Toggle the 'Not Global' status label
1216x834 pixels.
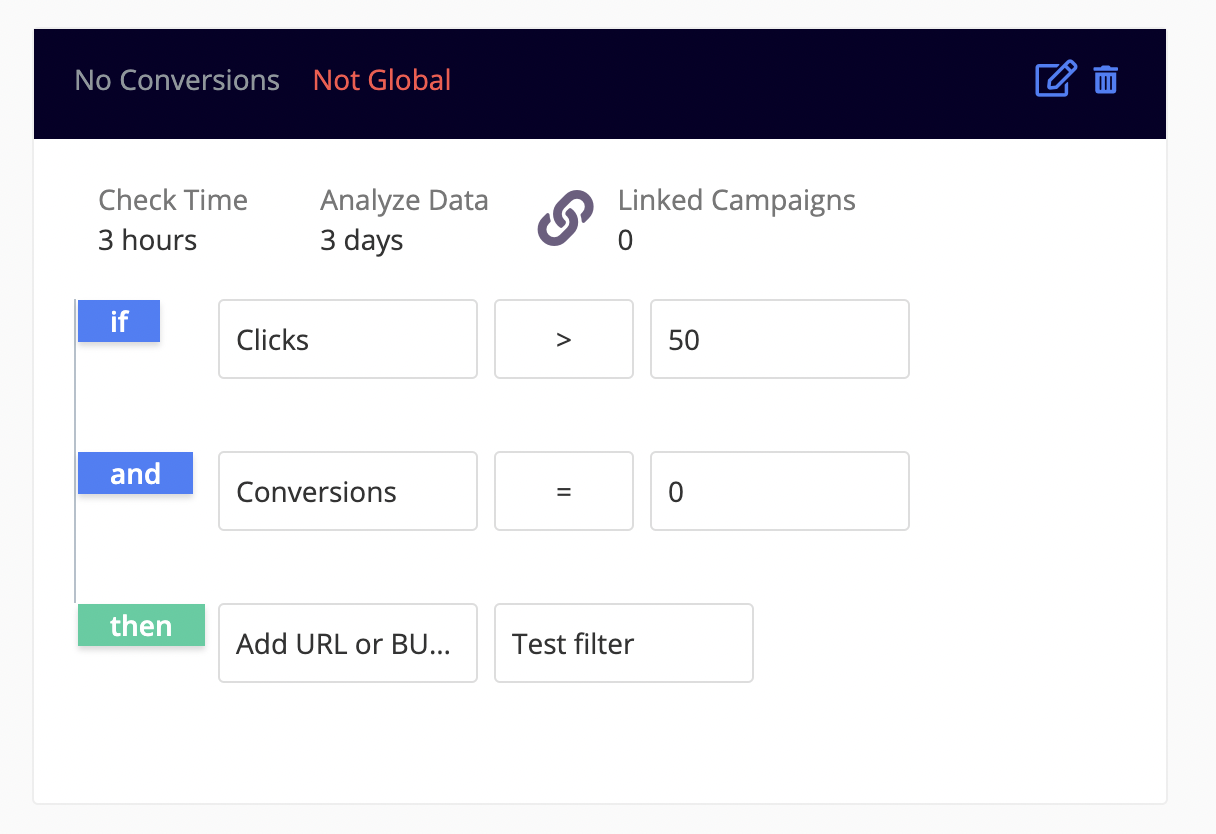(382, 80)
